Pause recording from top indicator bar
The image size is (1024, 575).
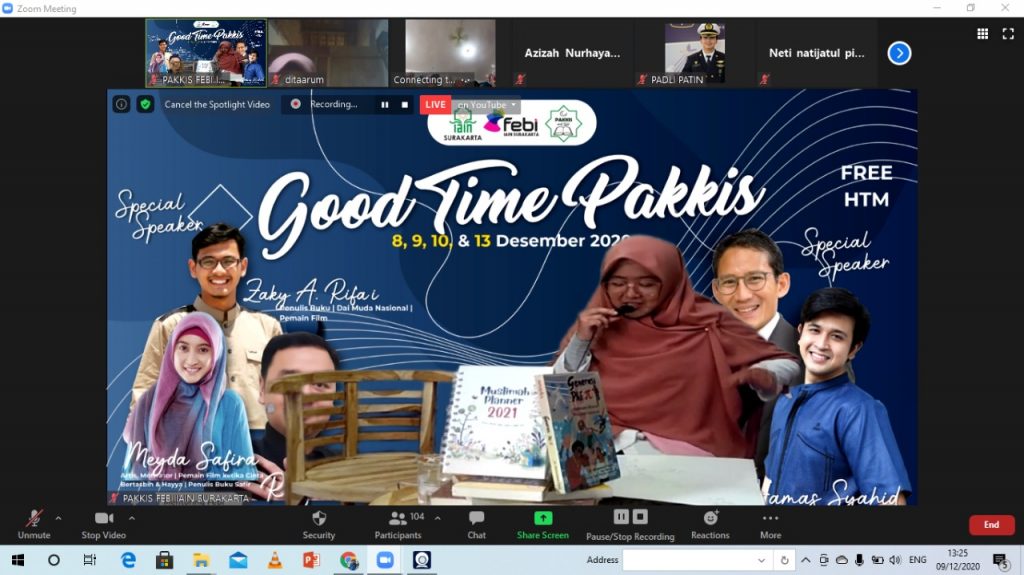click(x=385, y=105)
